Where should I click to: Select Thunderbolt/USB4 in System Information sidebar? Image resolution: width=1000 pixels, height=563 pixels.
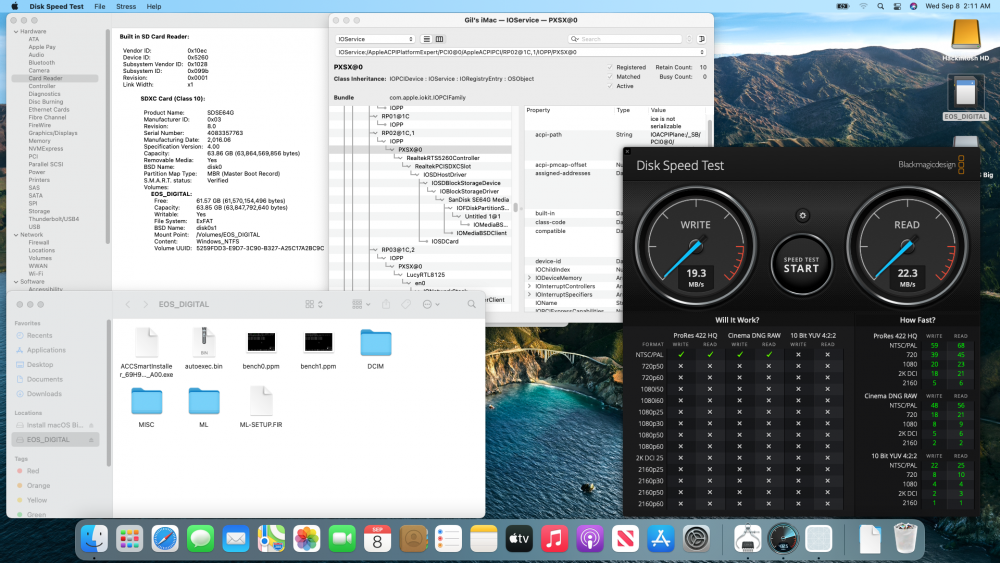(54, 219)
